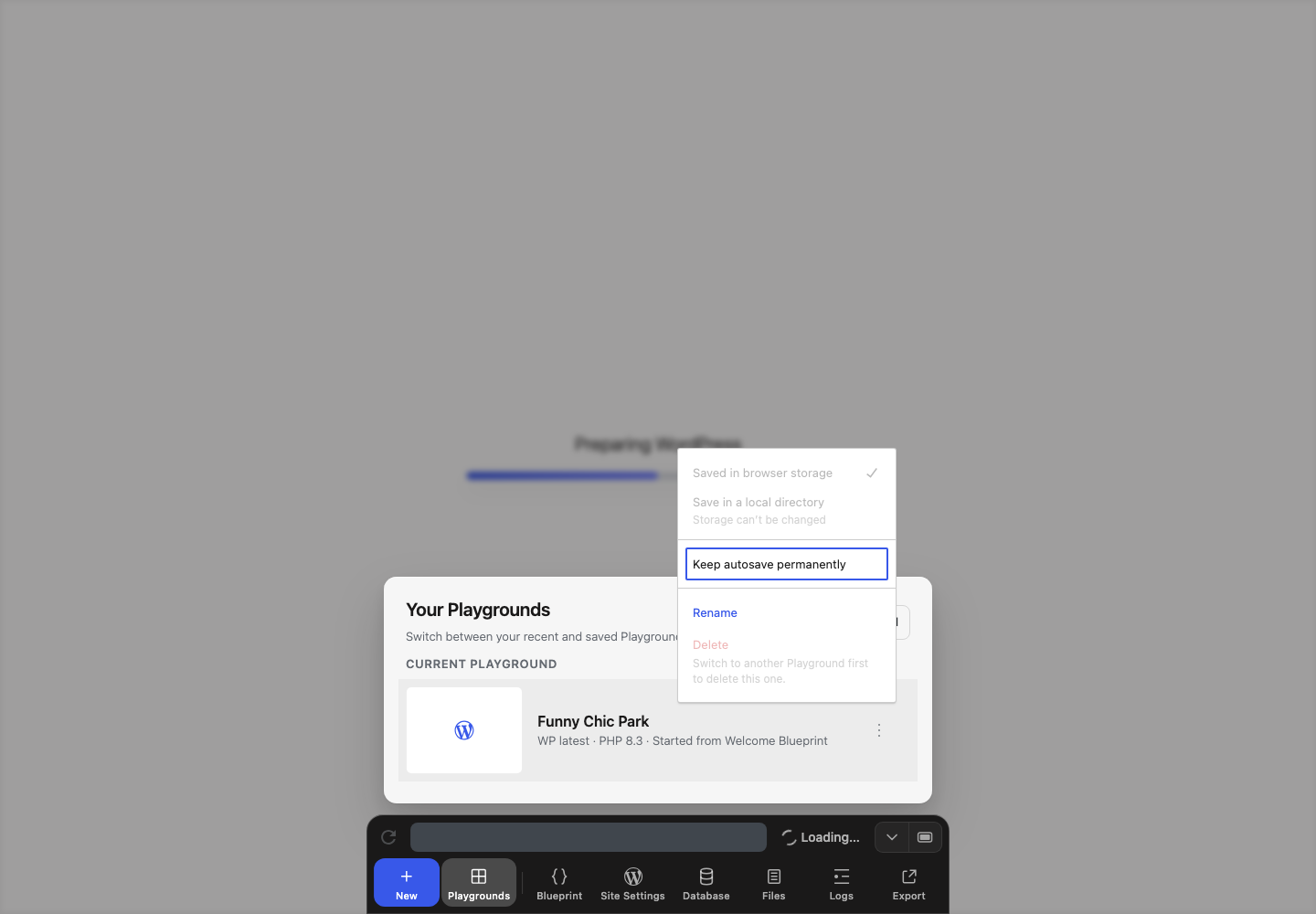Viewport: 1316px width, 914px height.
Task: Expand the chevron dropdown next to Loading
Action: [892, 837]
